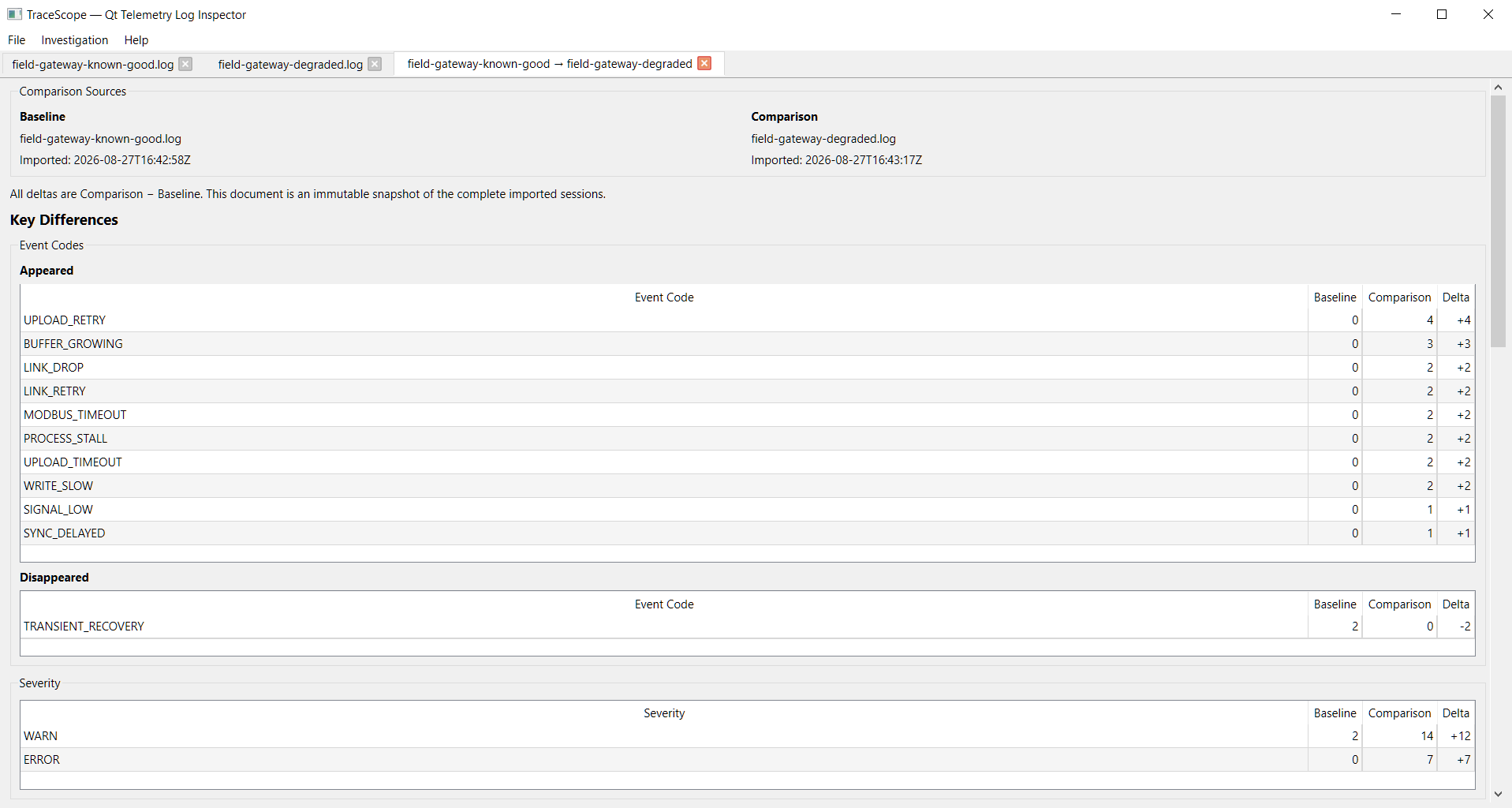Click the +4 delta for UPLOAD_RETRY
Image resolution: width=1512 pixels, height=808 pixels.
point(1455,320)
